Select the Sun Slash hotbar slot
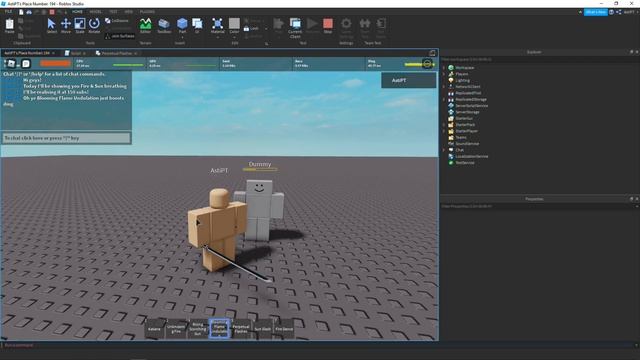 click(262, 329)
